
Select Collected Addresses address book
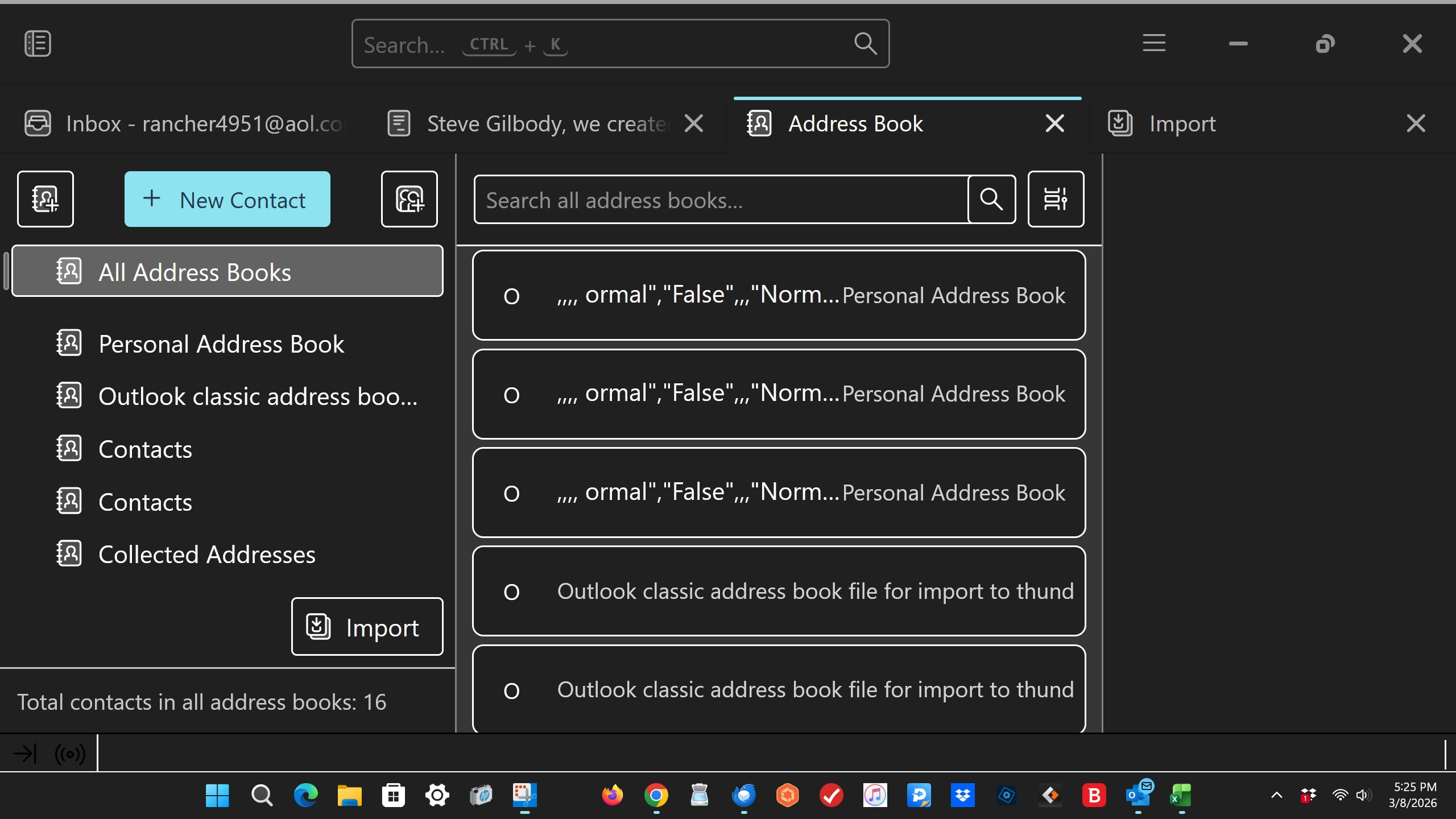206,555
